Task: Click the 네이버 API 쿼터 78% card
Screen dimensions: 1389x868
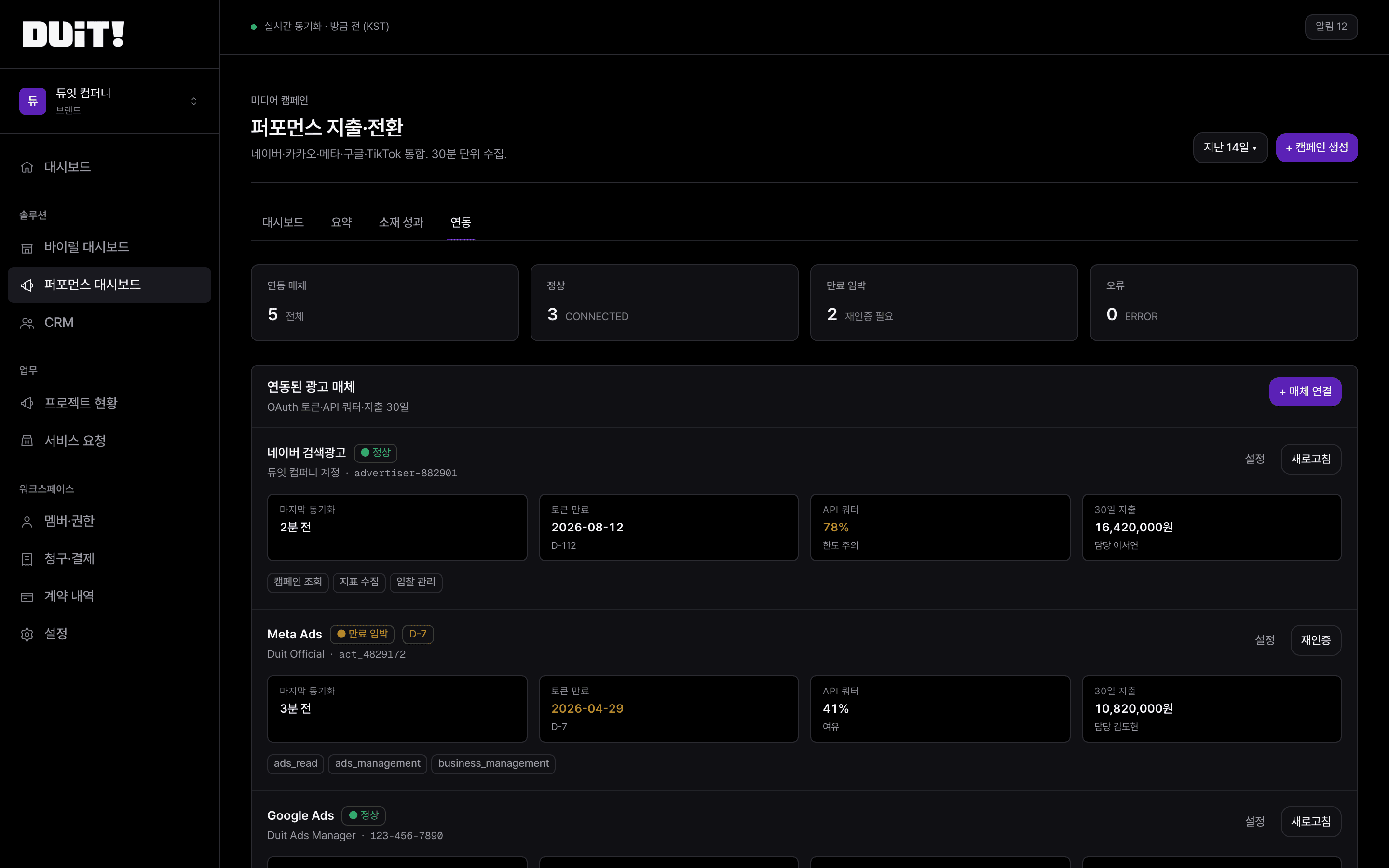Action: coord(940,528)
